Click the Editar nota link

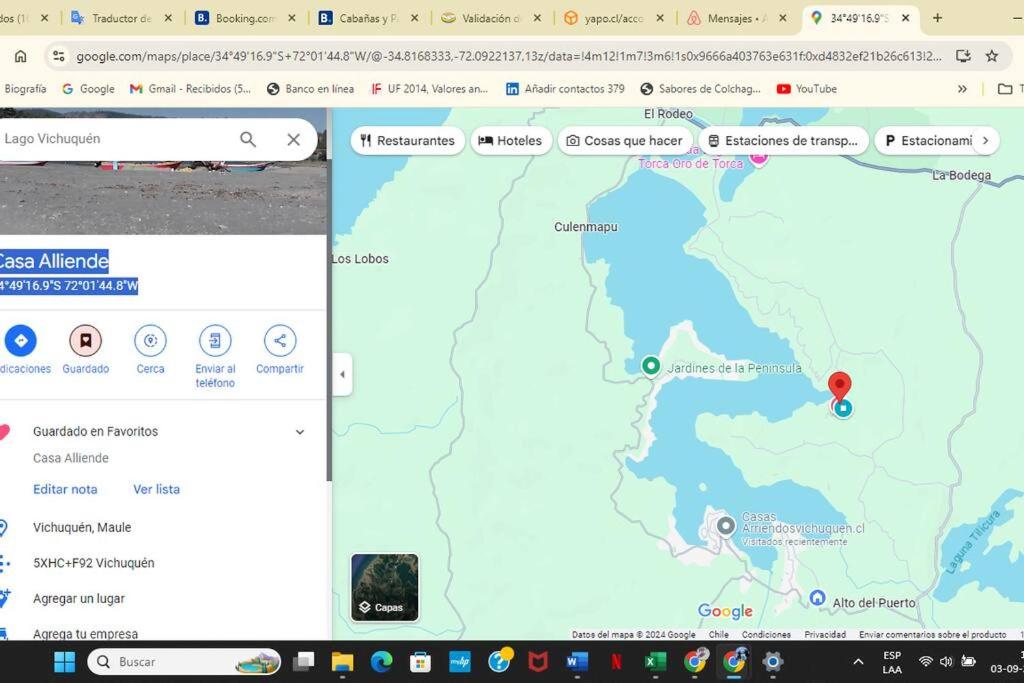(x=65, y=489)
